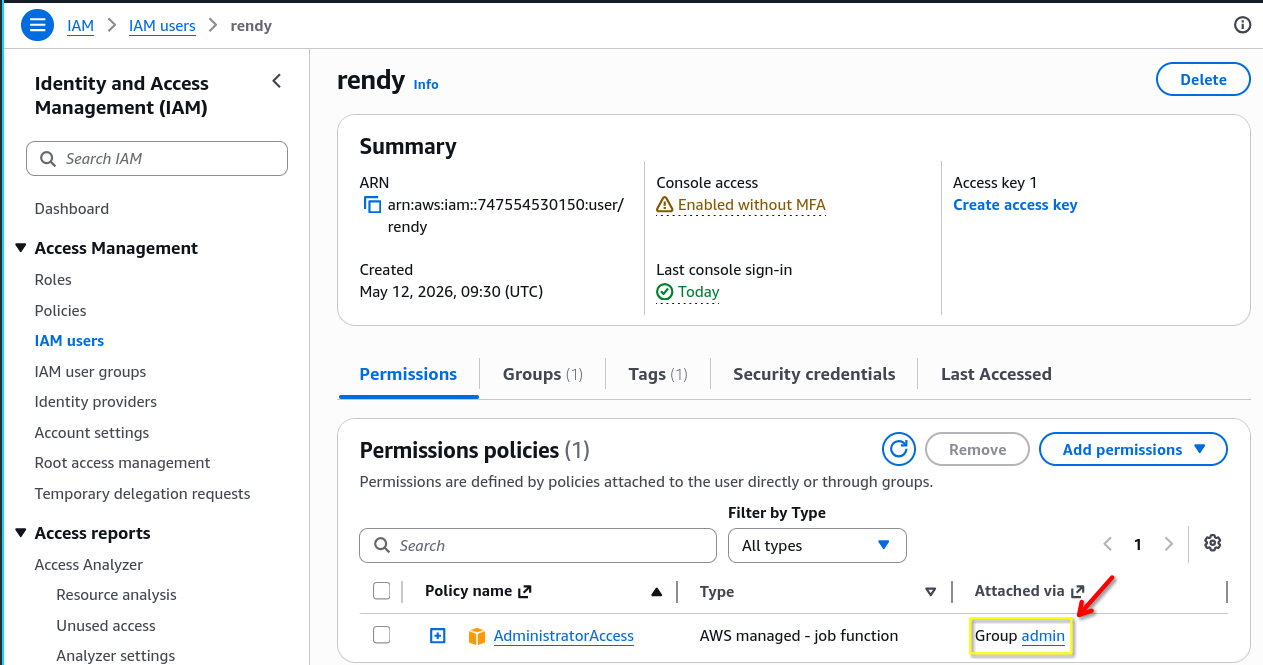Open the admin group link
The width and height of the screenshot is (1263, 665).
point(1043,636)
